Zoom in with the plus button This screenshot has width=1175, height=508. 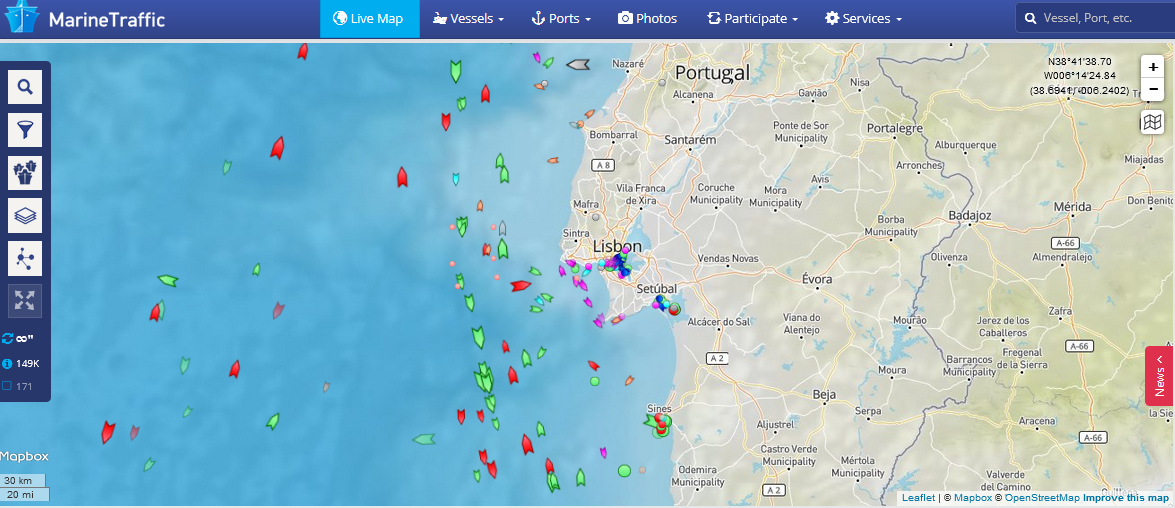pos(1153,67)
